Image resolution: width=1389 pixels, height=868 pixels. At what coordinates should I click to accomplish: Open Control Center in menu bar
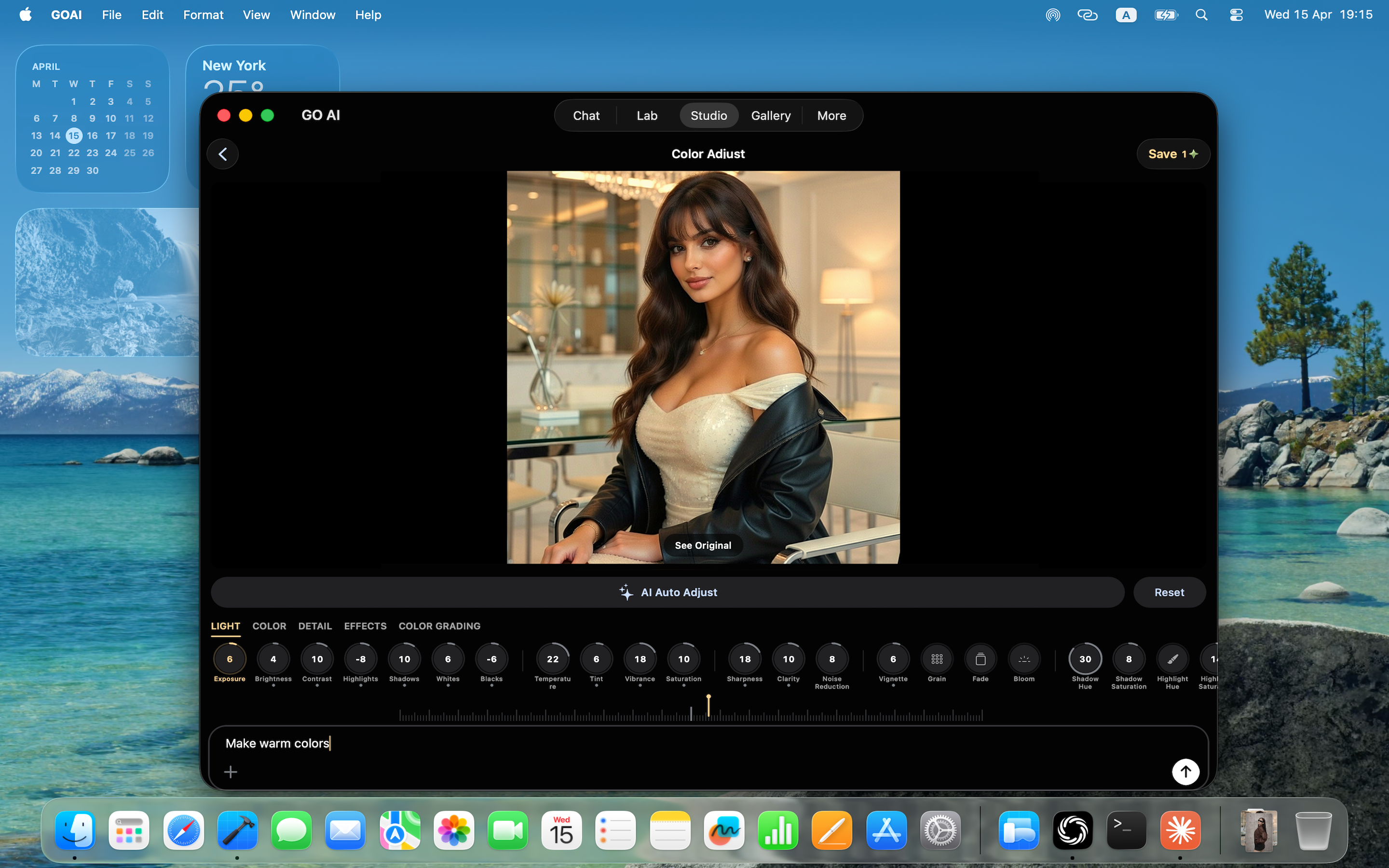click(x=1236, y=15)
